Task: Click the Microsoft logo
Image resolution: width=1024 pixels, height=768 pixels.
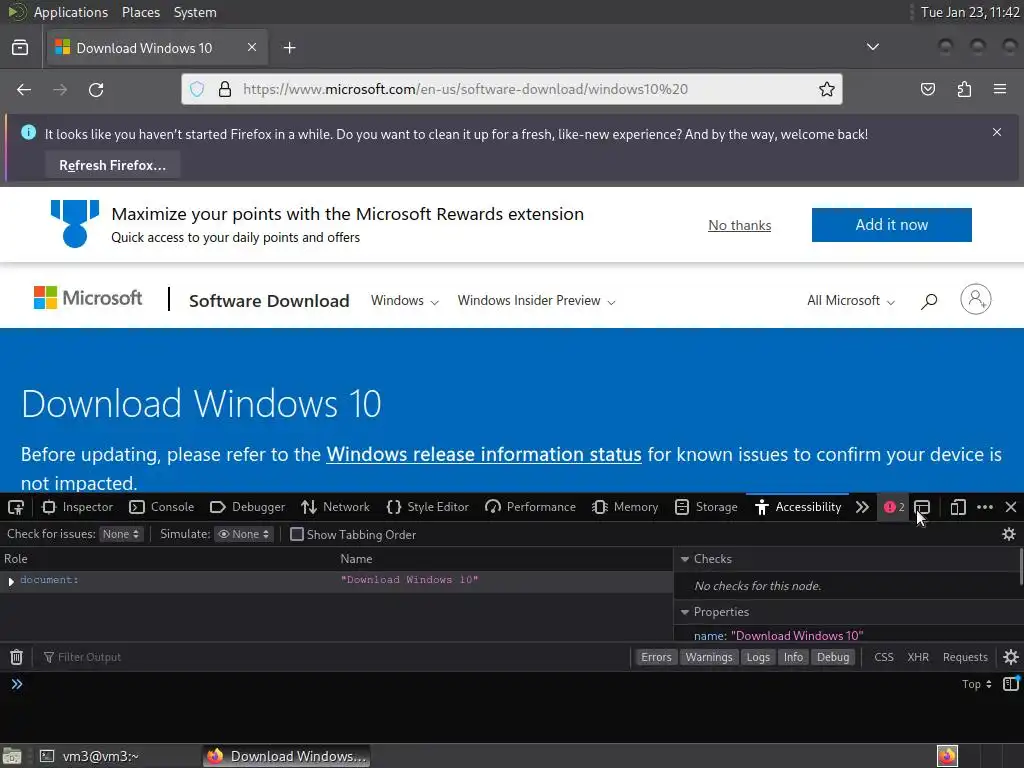Action: coord(88,298)
